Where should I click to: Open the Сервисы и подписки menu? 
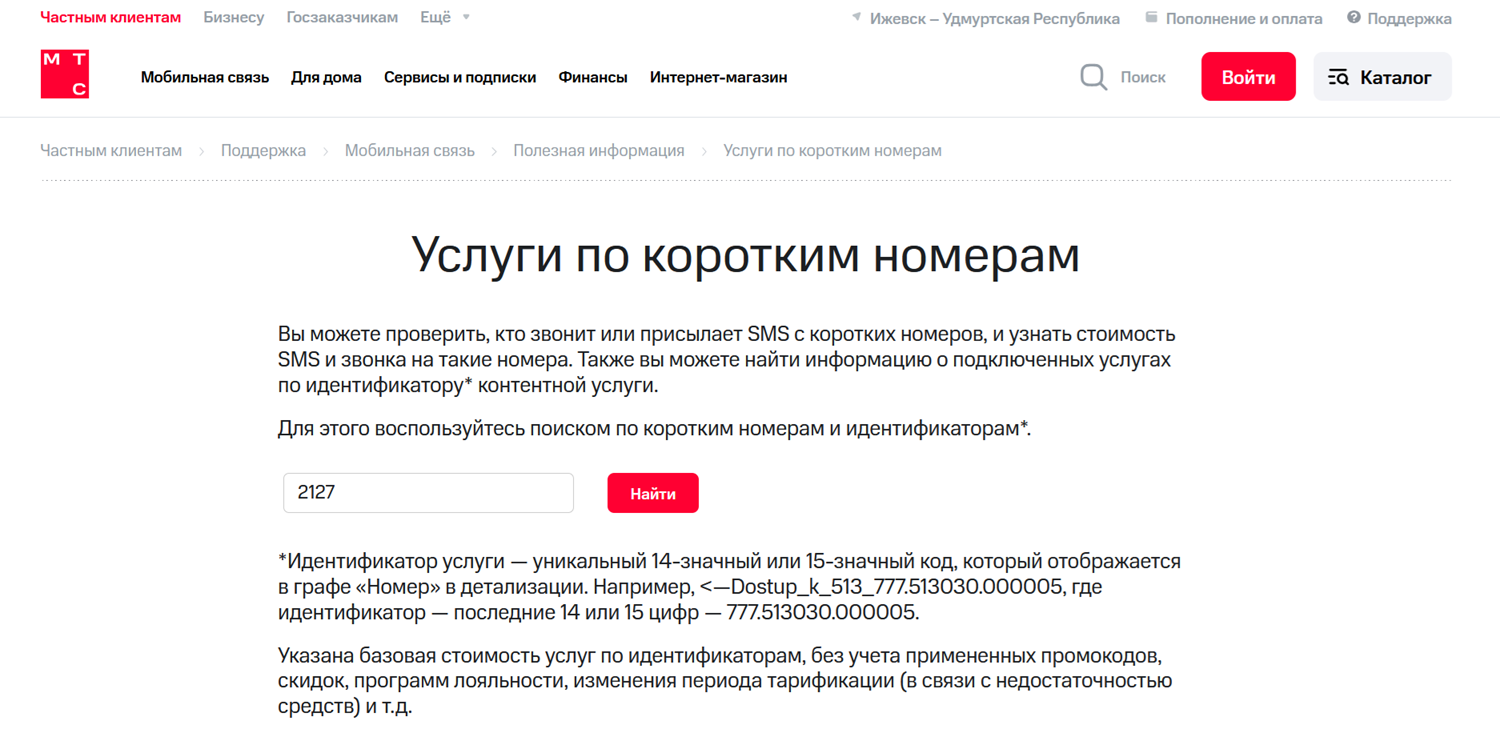460,77
